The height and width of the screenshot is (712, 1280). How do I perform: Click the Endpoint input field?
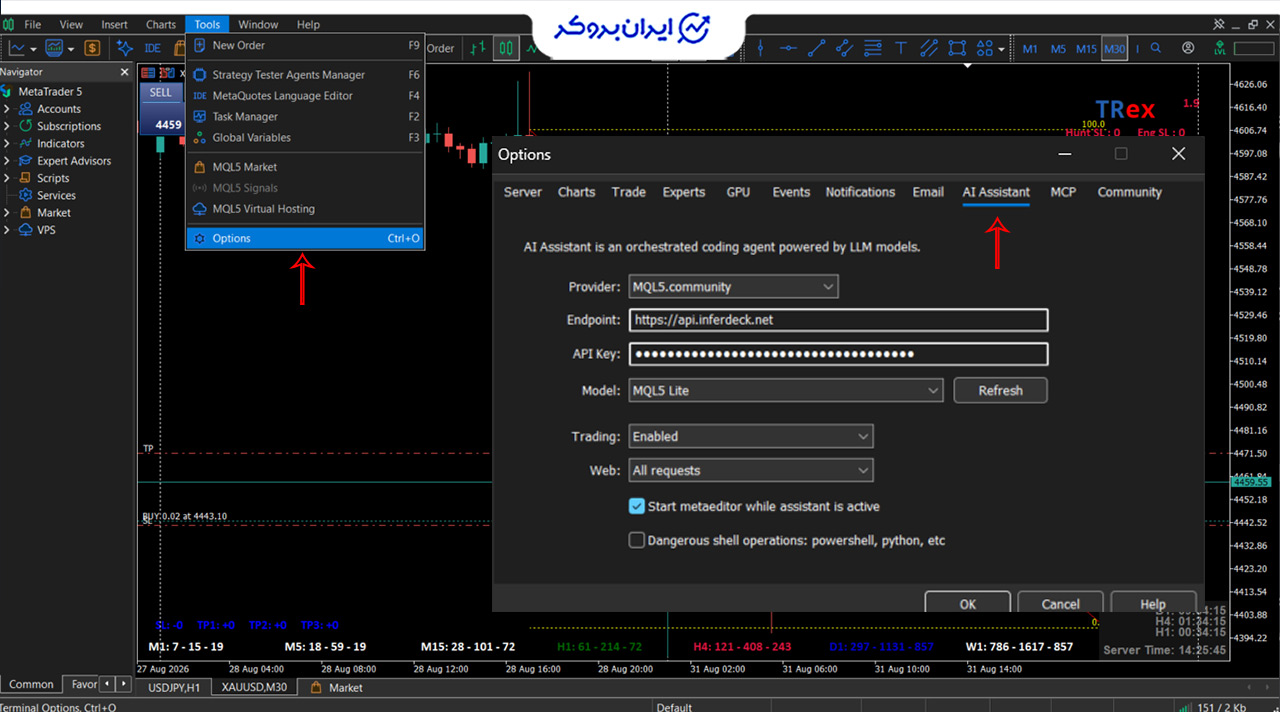point(838,320)
